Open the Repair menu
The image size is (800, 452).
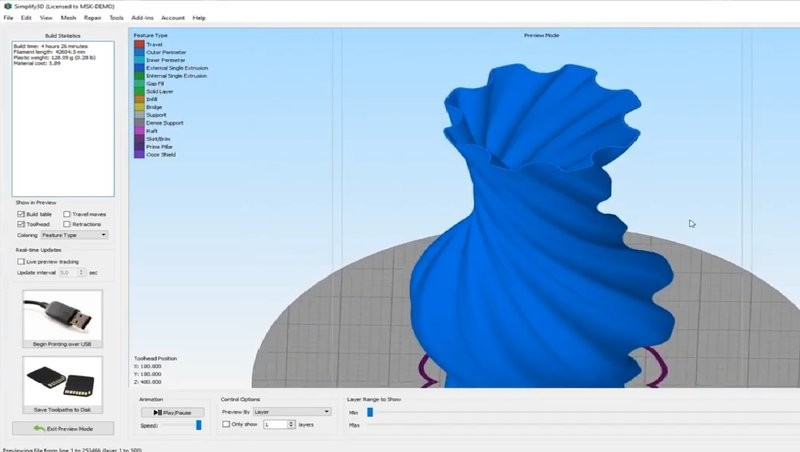pos(92,18)
